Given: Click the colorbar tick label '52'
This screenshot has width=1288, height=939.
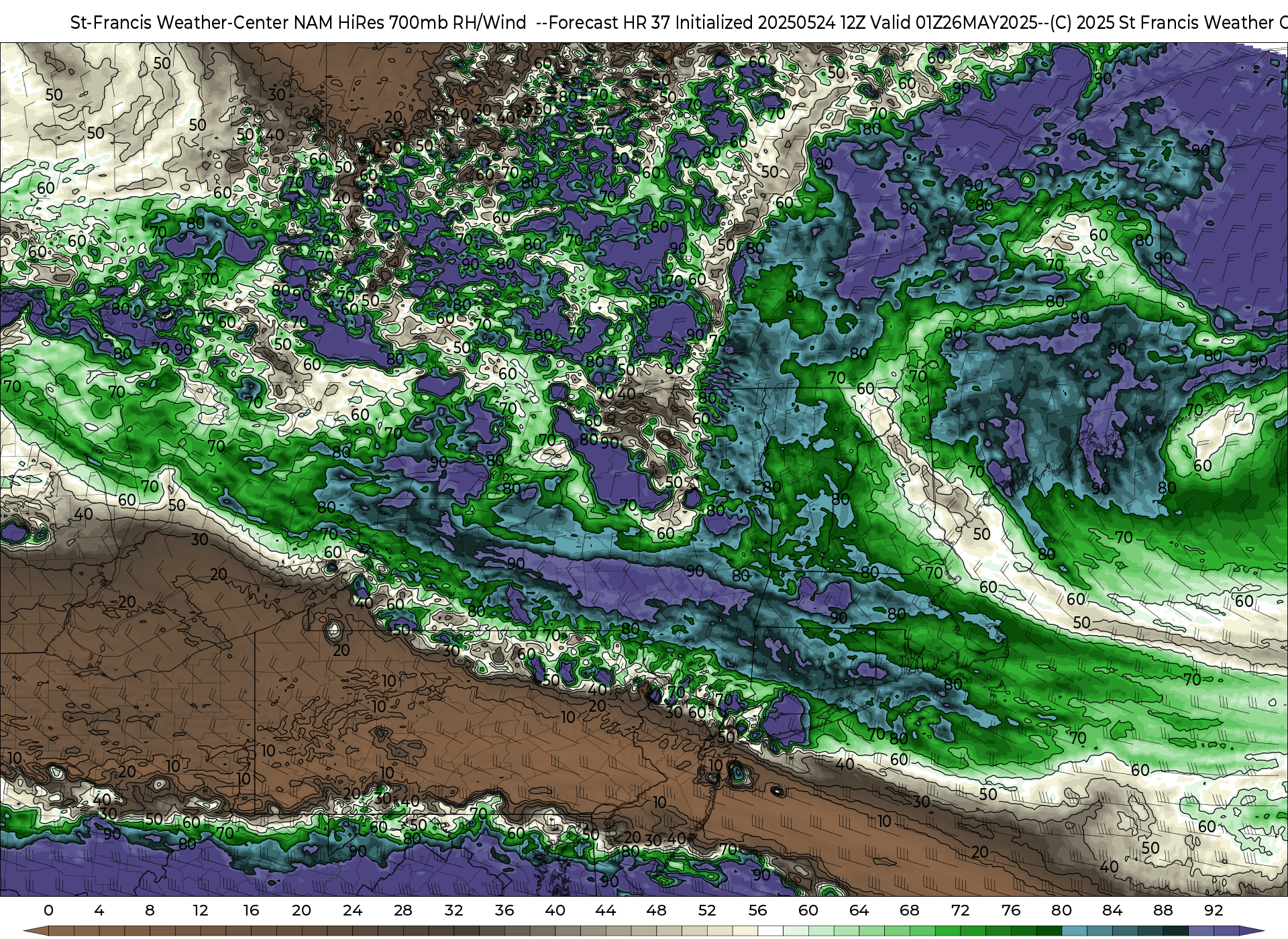Looking at the screenshot, I should (x=707, y=910).
